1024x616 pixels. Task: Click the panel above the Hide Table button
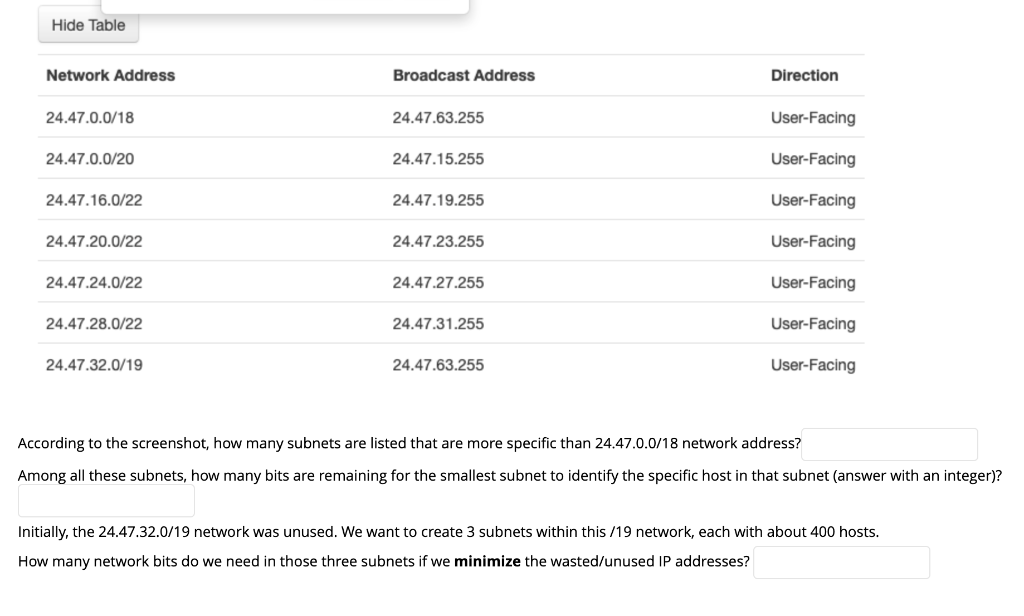[x=284, y=4]
